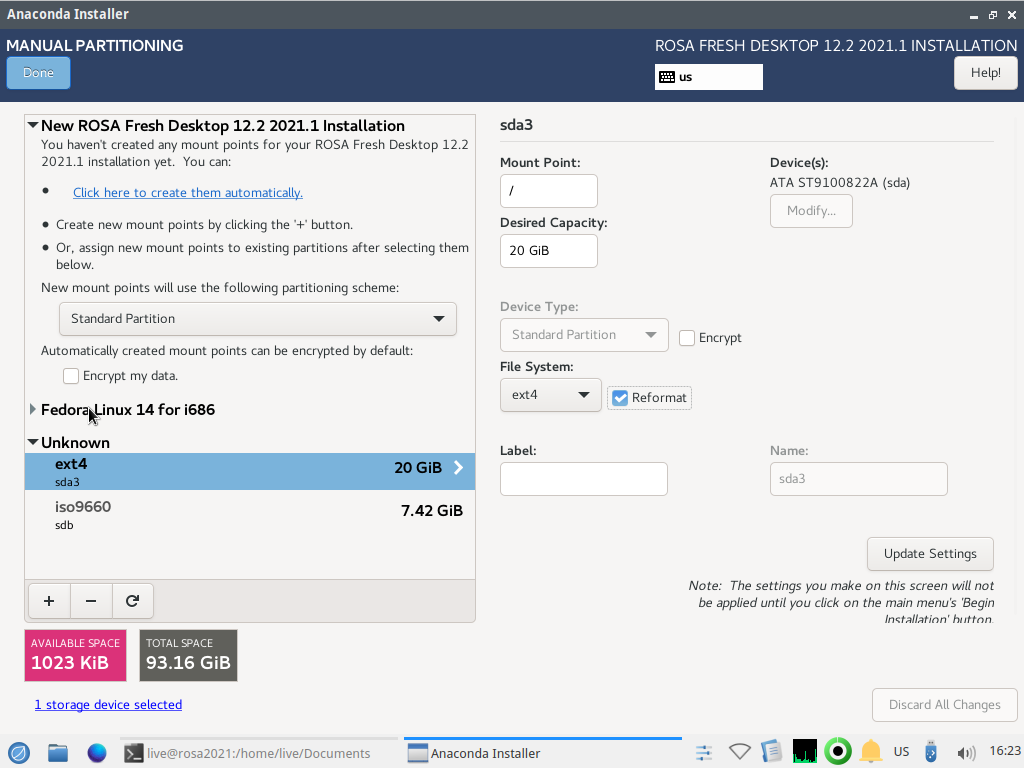Screen dimensions: 1024x768
Task: Click the link to create mount points automatically
Action: (188, 193)
